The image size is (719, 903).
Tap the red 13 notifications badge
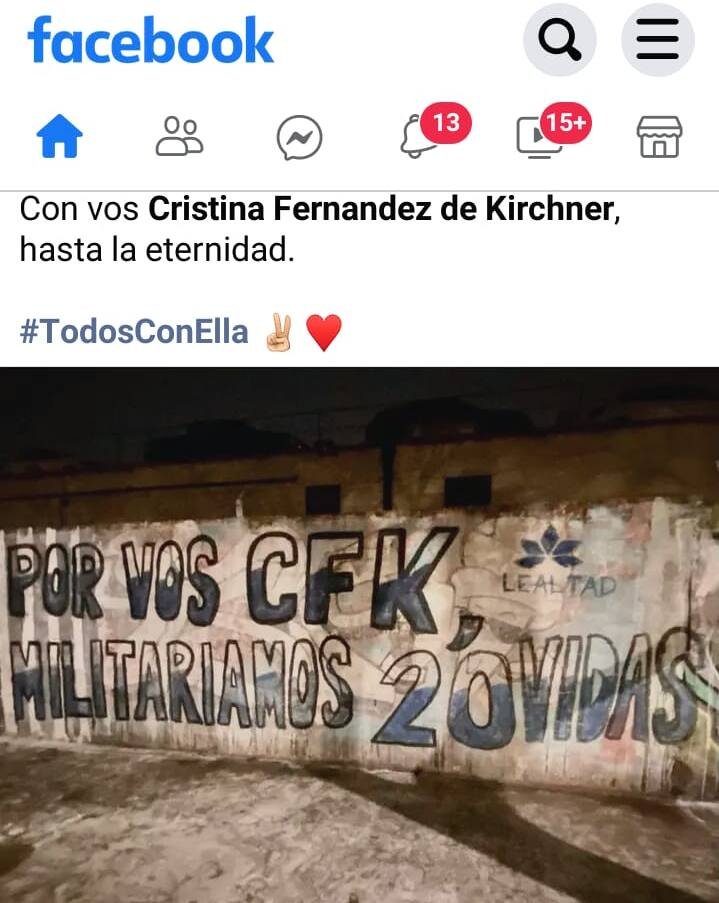446,123
